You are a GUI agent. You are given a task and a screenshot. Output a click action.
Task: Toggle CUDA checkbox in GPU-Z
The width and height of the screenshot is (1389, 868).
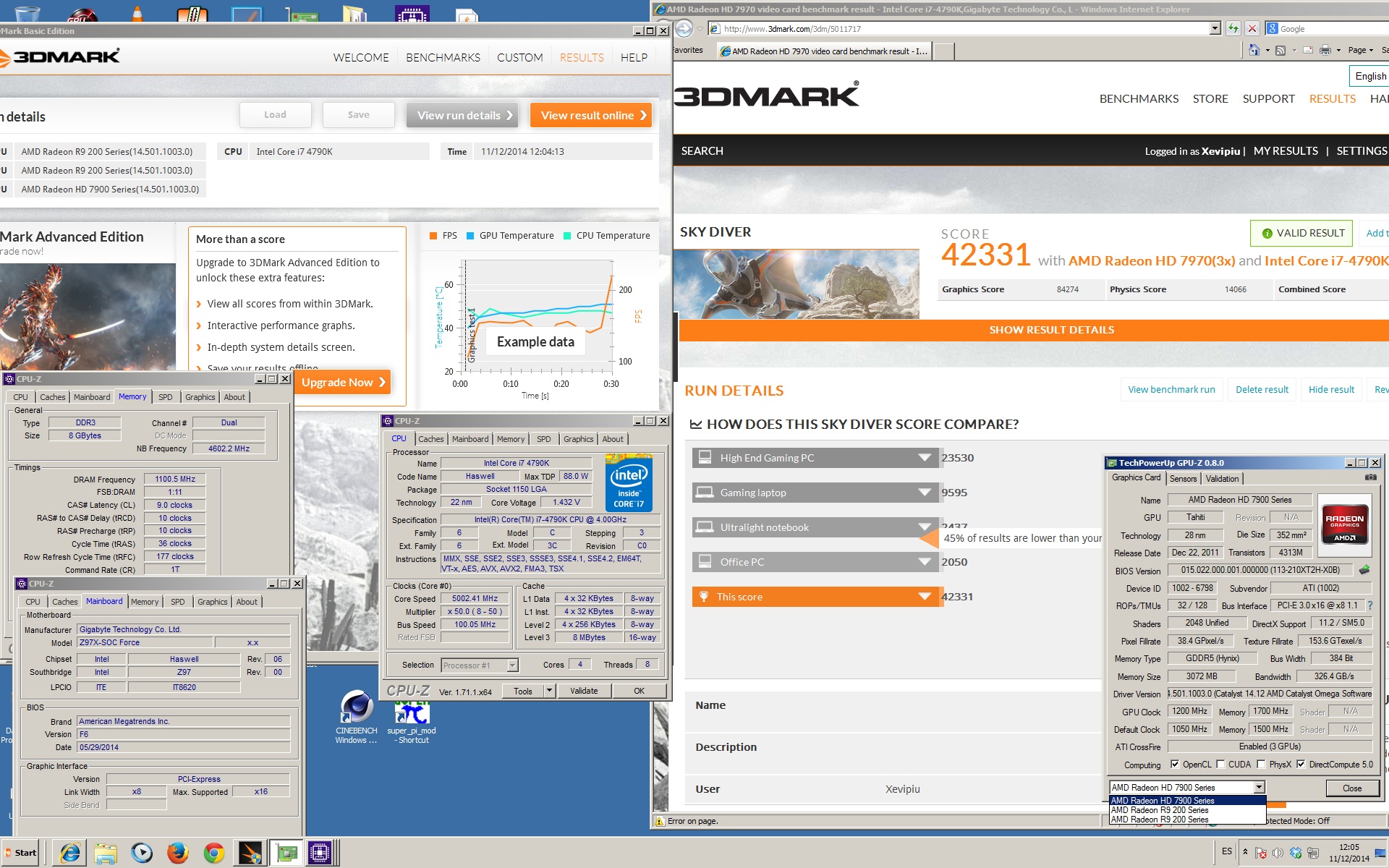(x=1220, y=764)
